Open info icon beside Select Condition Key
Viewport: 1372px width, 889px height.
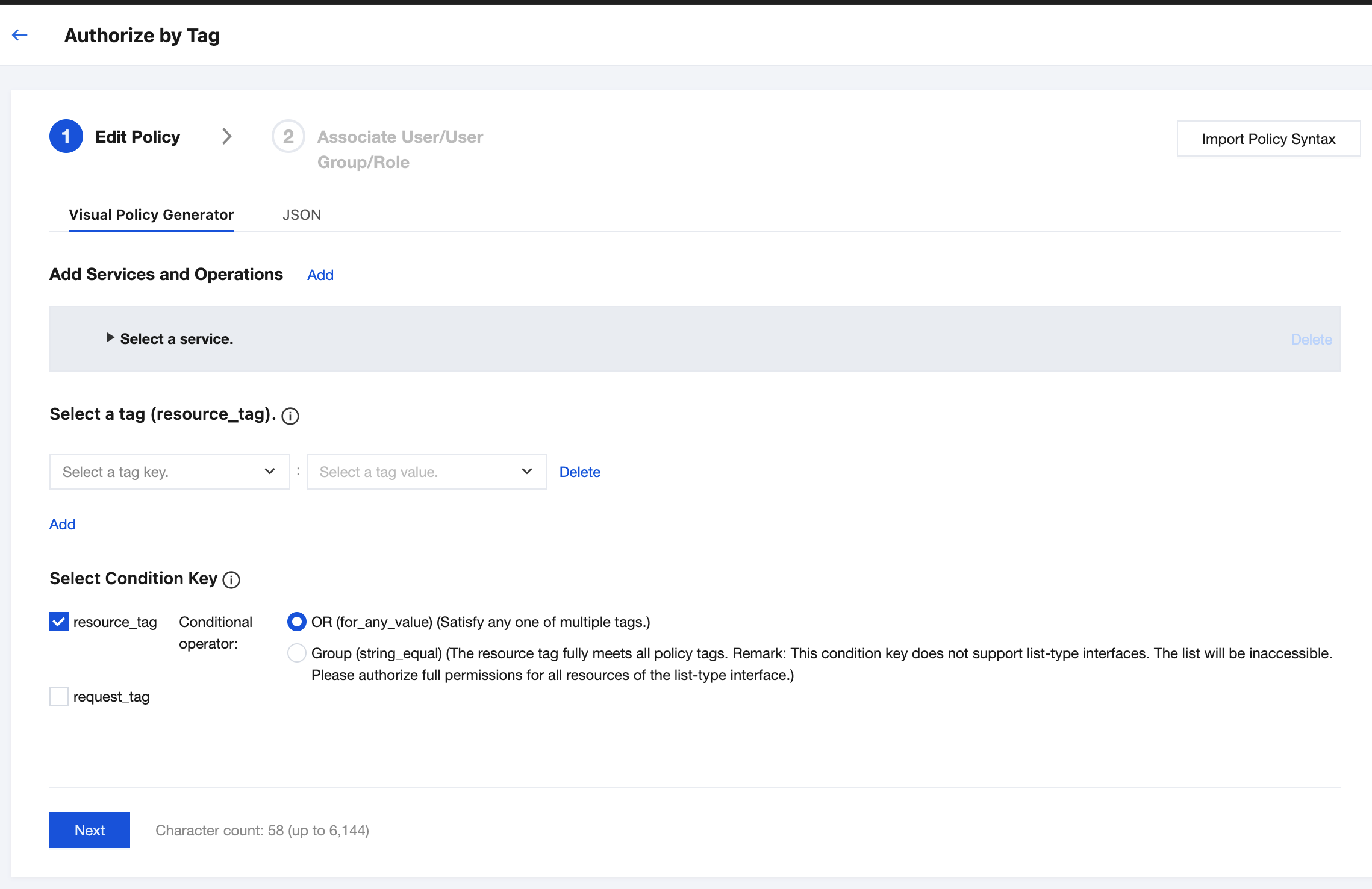click(231, 580)
